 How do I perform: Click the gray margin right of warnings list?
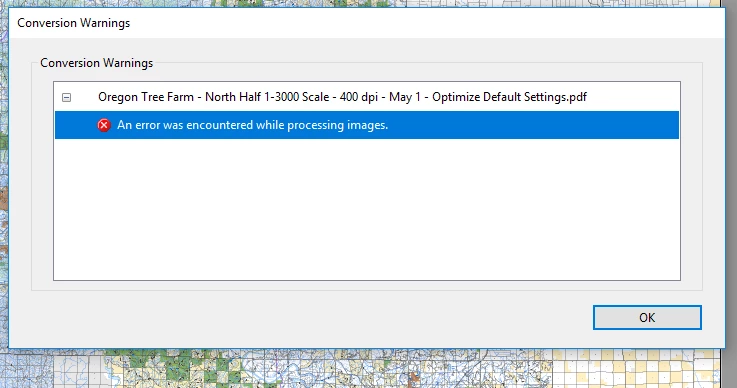[691, 181]
